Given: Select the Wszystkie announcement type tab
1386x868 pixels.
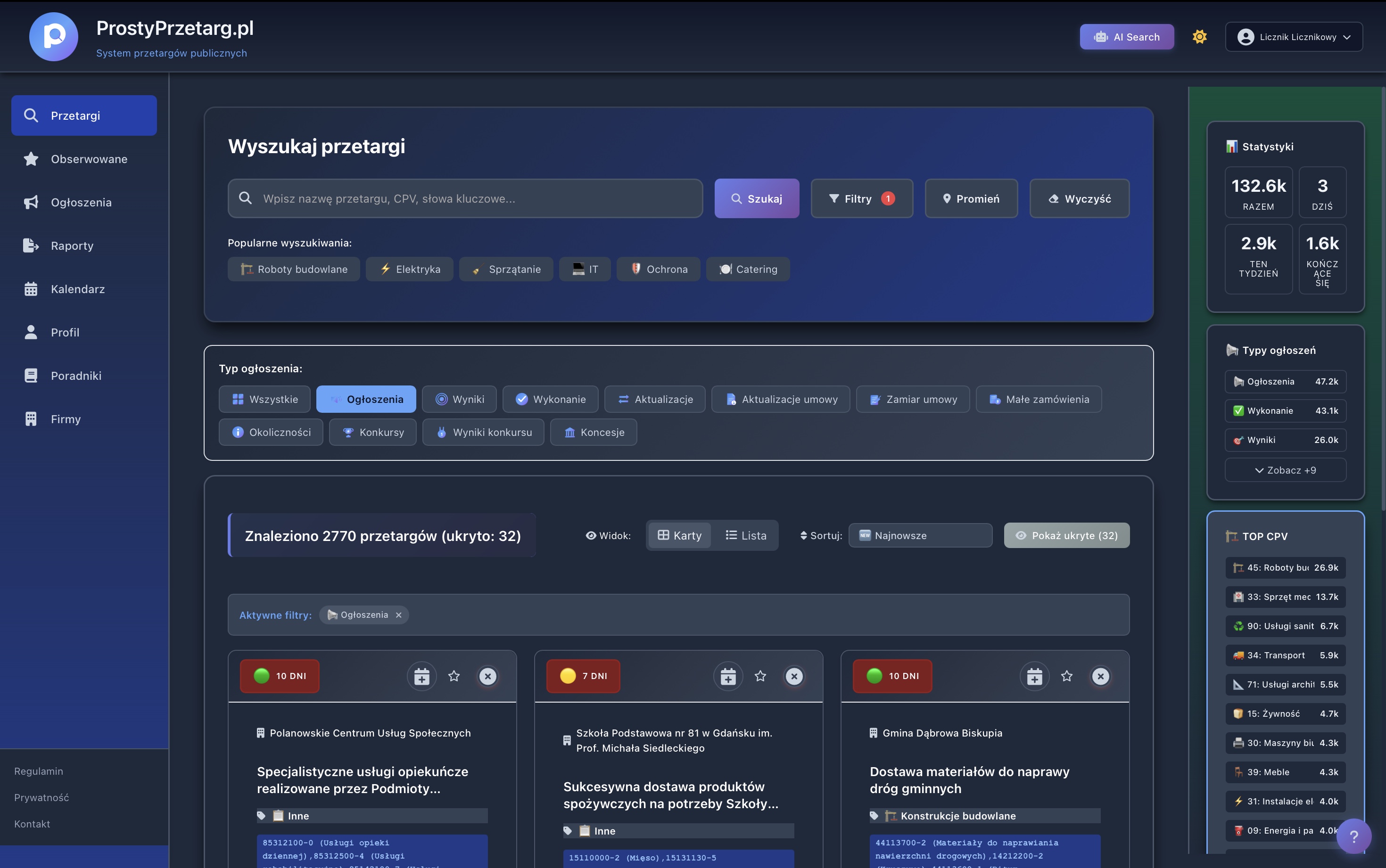Looking at the screenshot, I should click(x=264, y=398).
